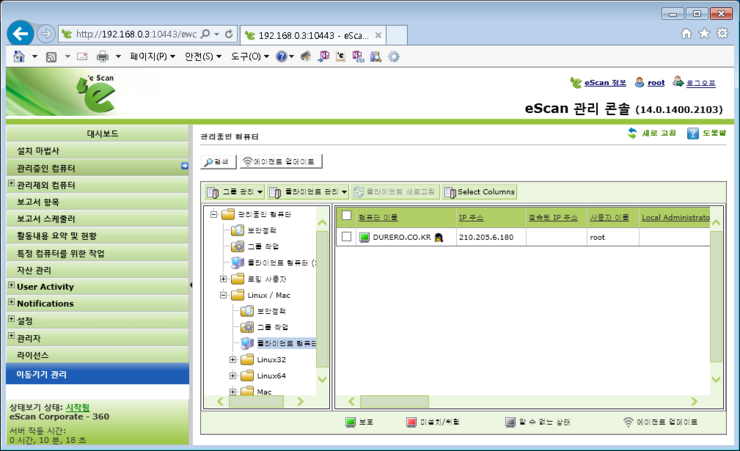Open 설치 마법사 in sidebar
The height and width of the screenshot is (451, 740).
98,150
